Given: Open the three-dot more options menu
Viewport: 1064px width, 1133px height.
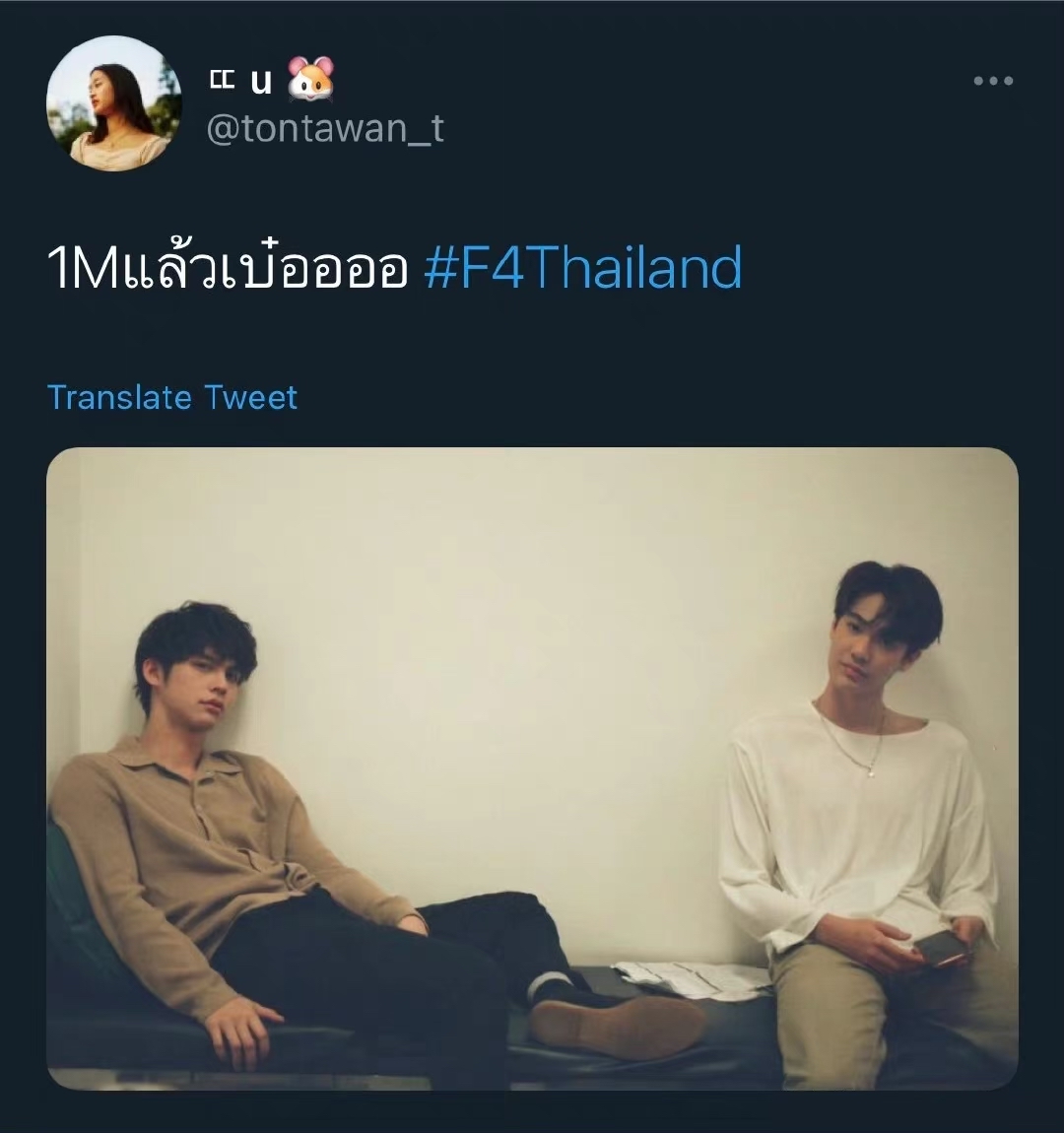Looking at the screenshot, I should (993, 80).
